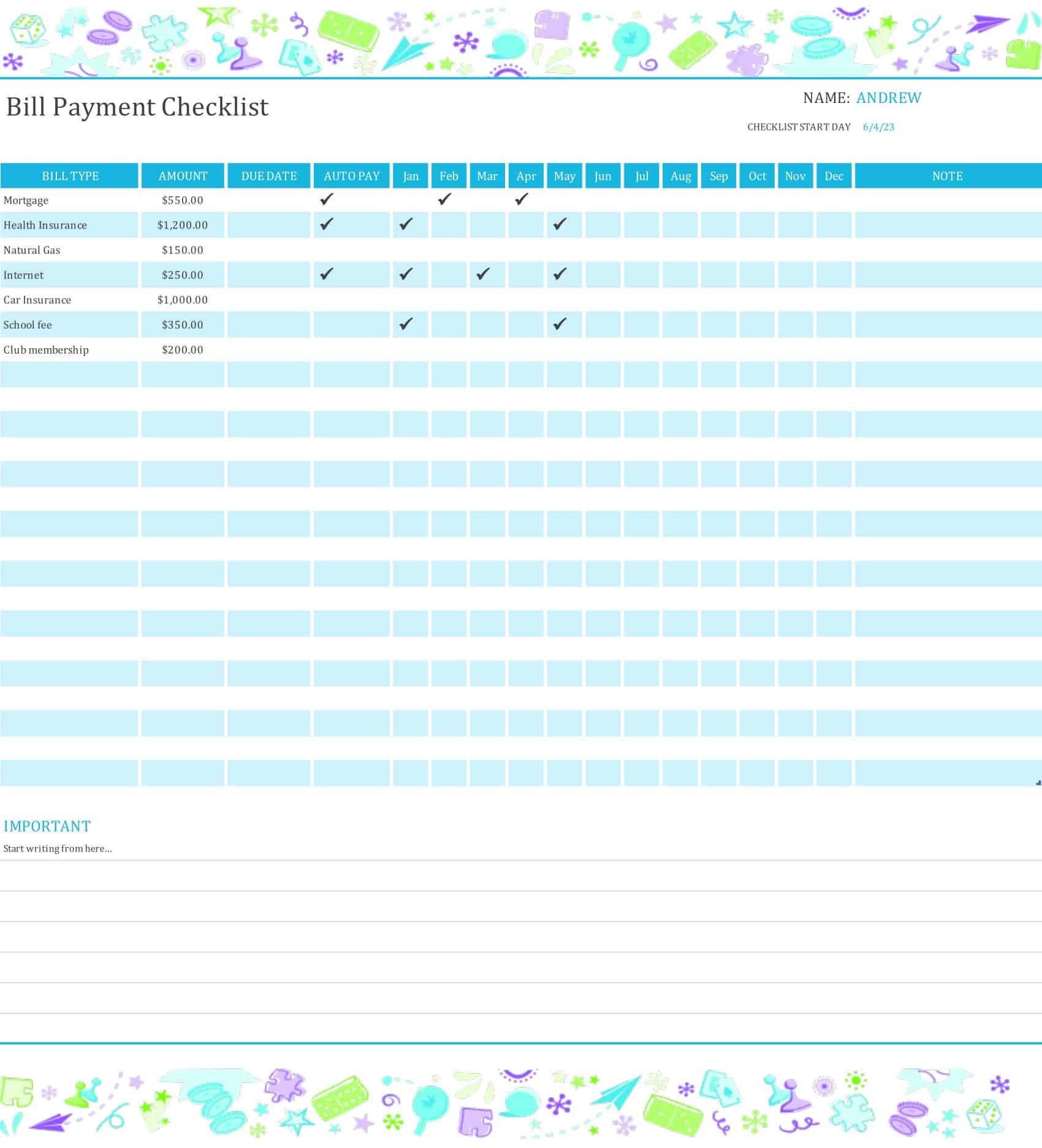Image resolution: width=1042 pixels, height=1148 pixels.
Task: Click the Aug column header
Action: (680, 176)
